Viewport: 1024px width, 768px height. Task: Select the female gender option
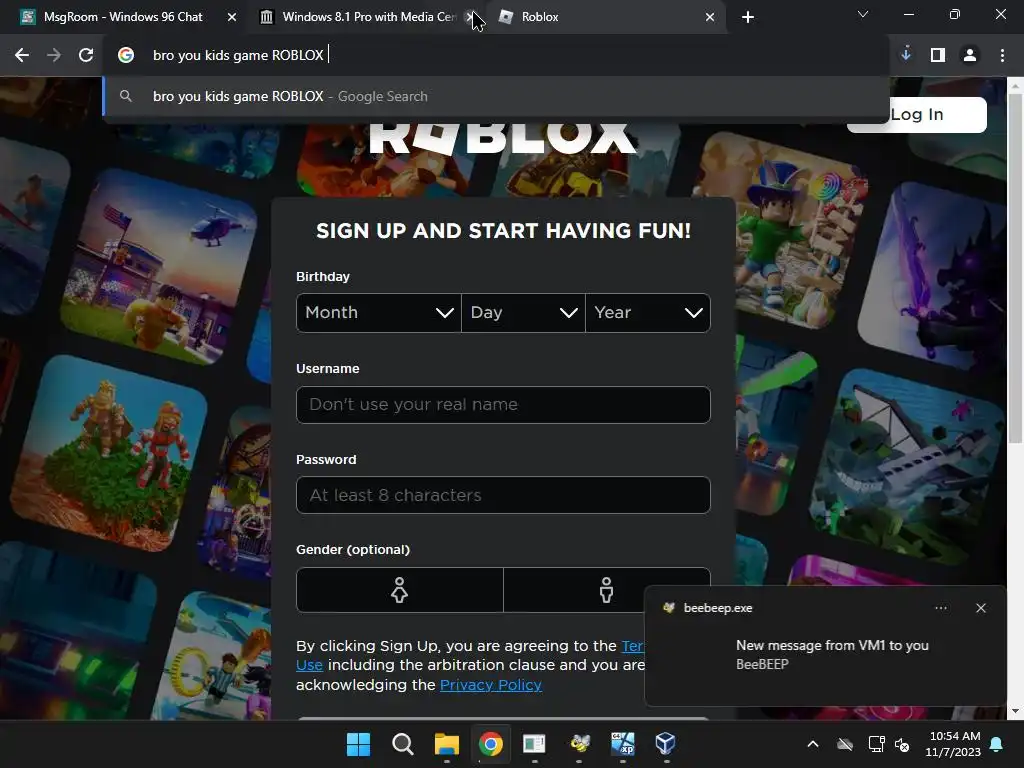pos(400,590)
